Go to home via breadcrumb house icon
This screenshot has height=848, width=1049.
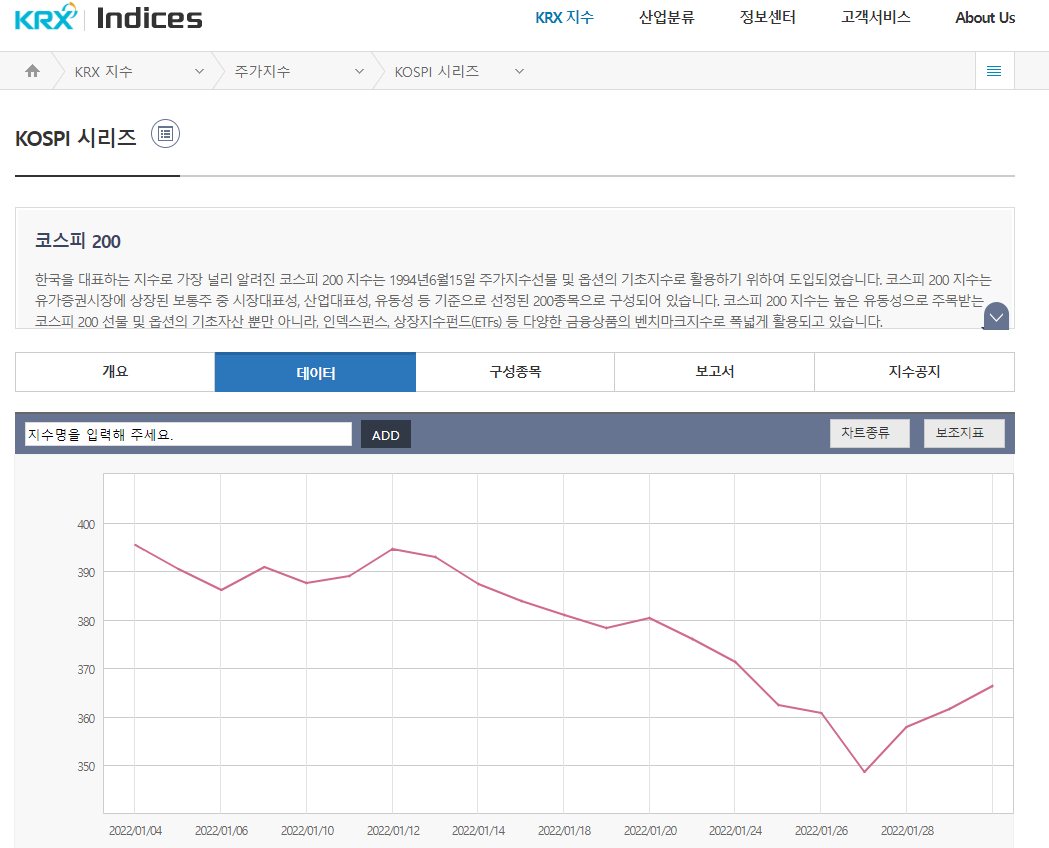click(32, 71)
